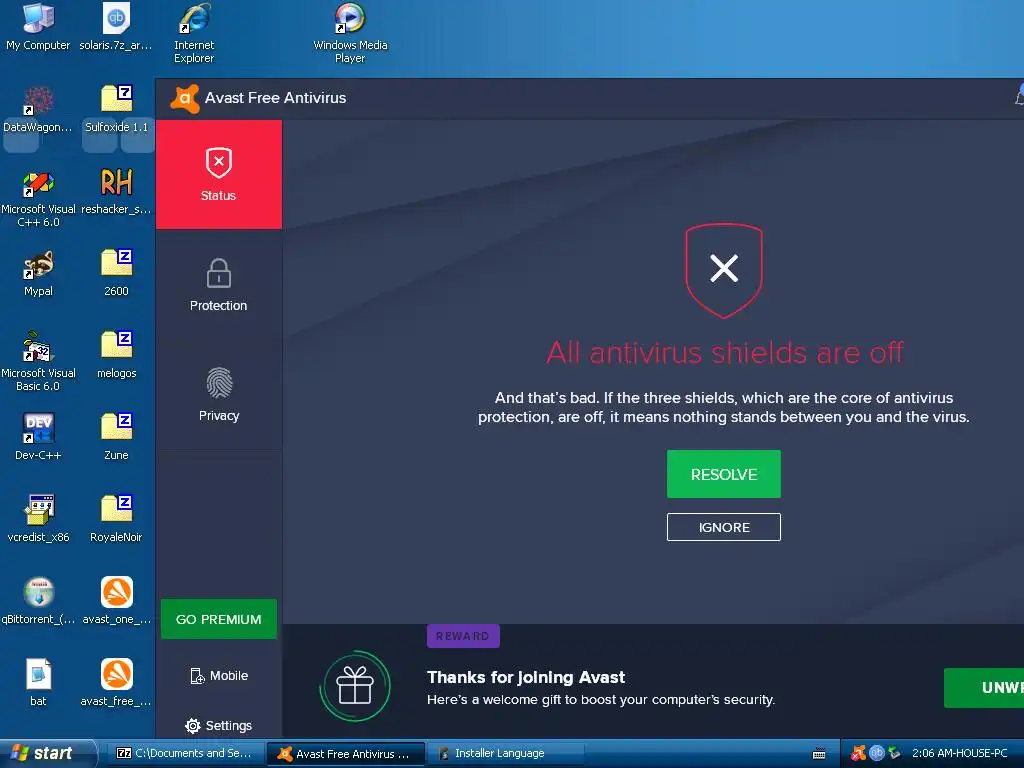Open the Protection section in Avast sidebar
Screen dimensions: 1024x768
[x=219, y=285]
